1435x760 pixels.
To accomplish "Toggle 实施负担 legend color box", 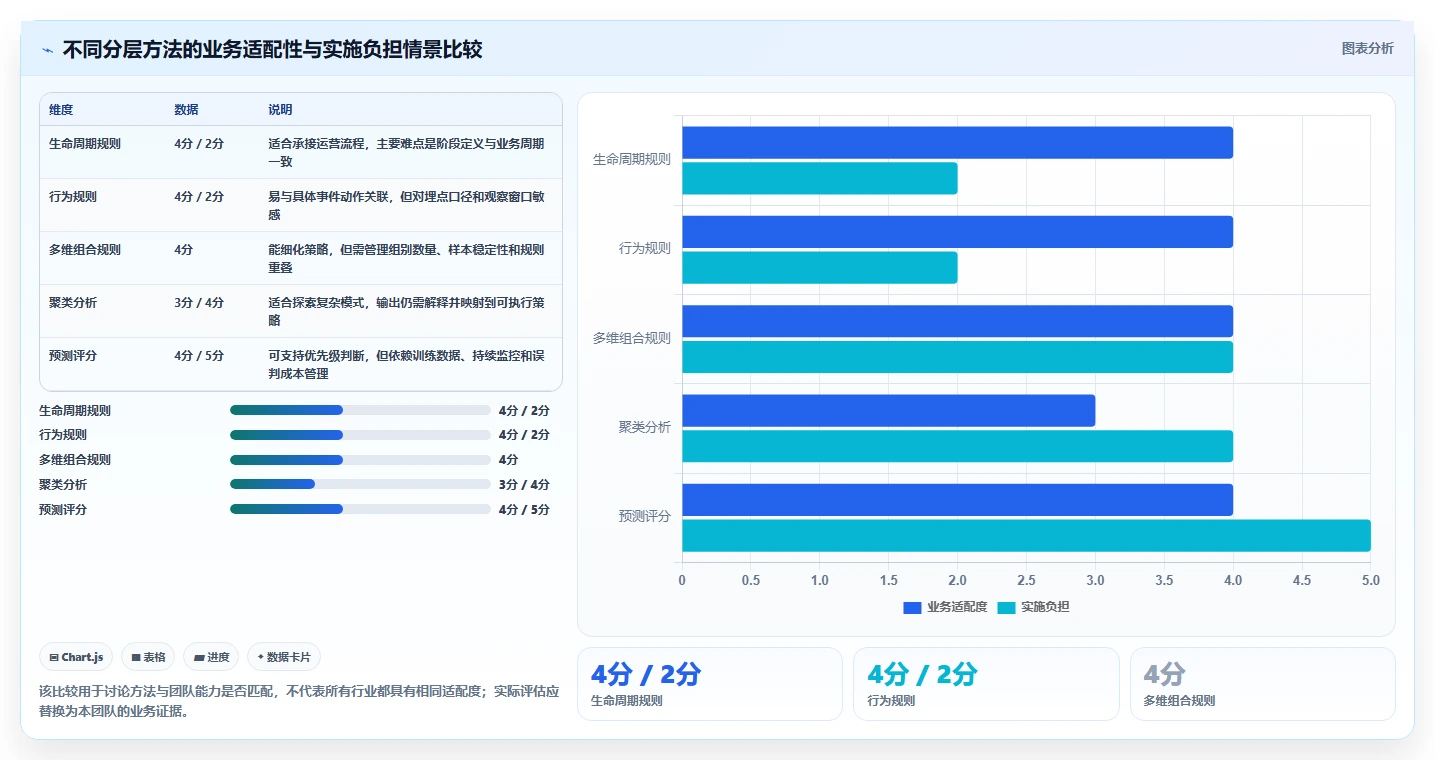I will click(x=1006, y=607).
